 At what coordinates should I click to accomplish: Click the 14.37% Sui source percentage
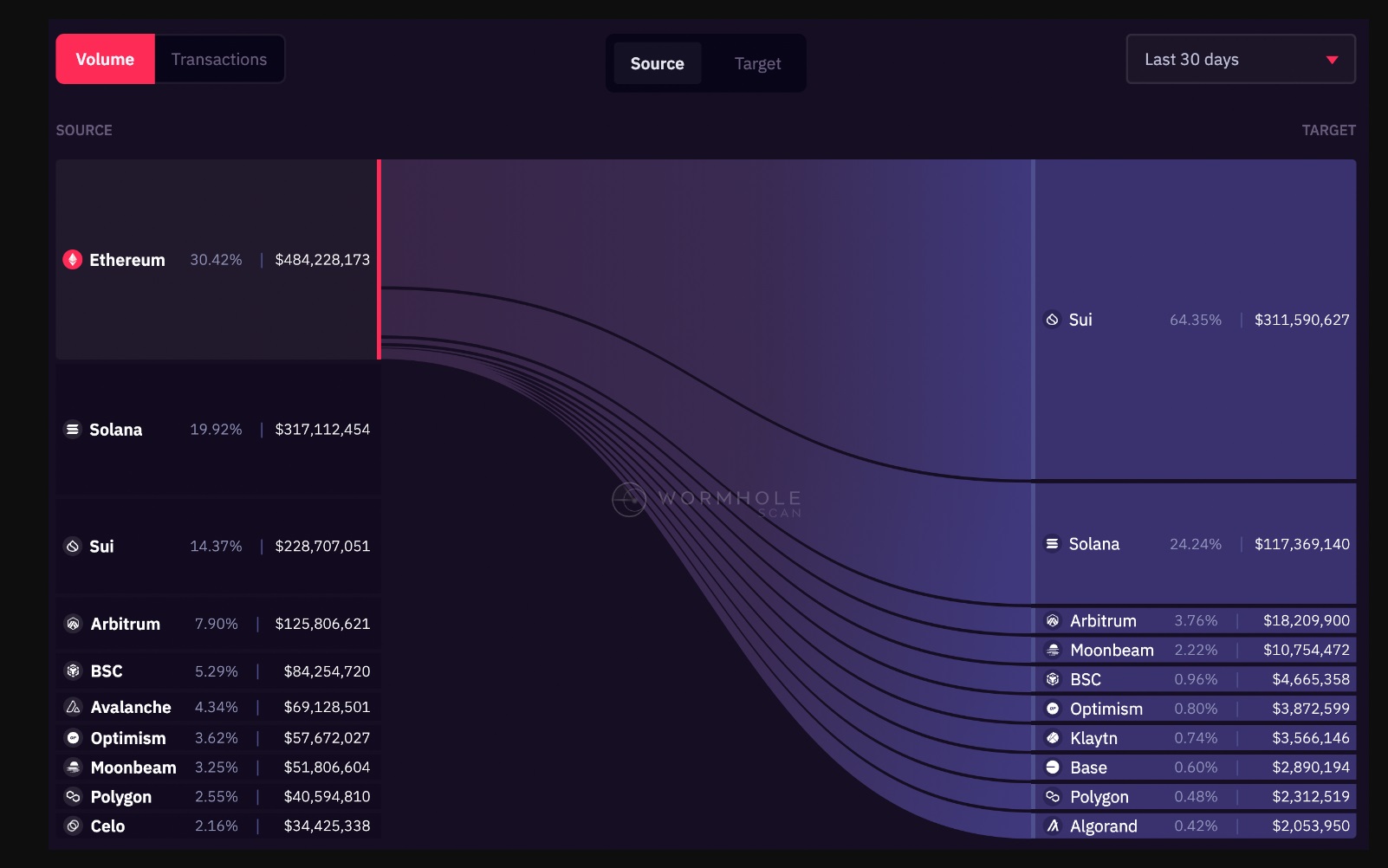[216, 547]
